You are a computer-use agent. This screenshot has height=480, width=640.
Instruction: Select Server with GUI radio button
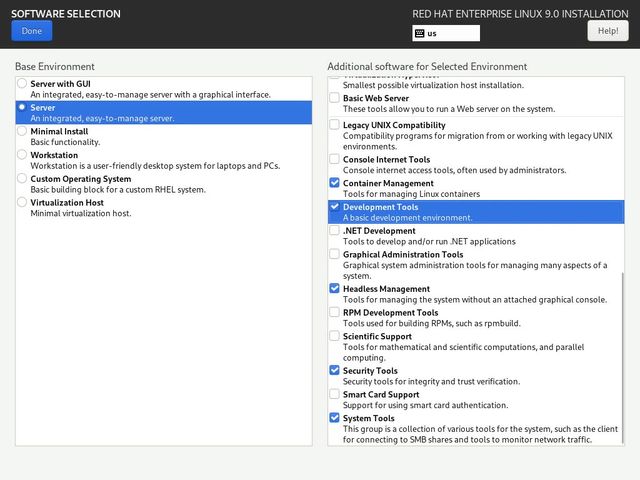click(22, 84)
